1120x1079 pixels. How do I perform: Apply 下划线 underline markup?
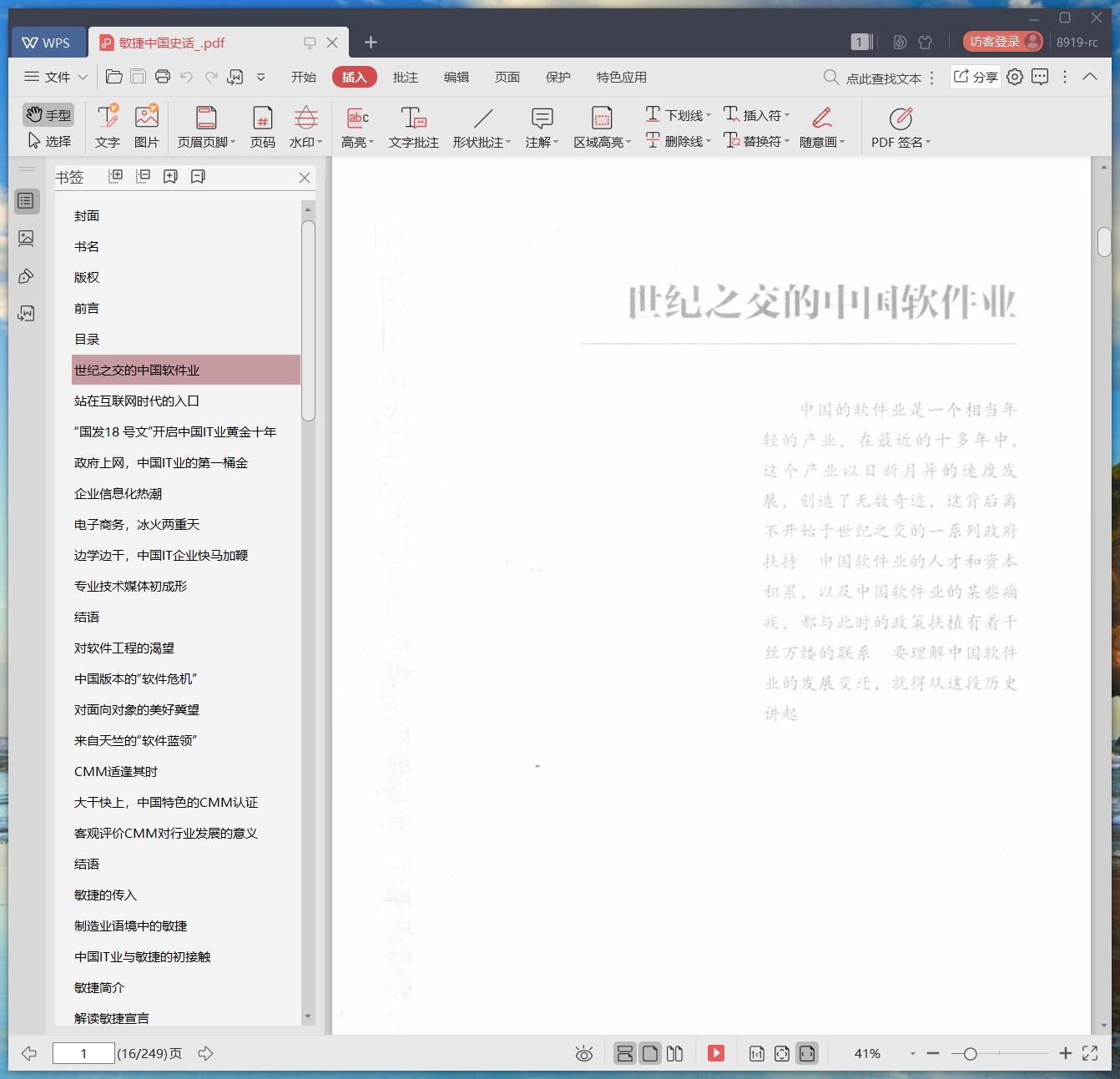tap(678, 115)
